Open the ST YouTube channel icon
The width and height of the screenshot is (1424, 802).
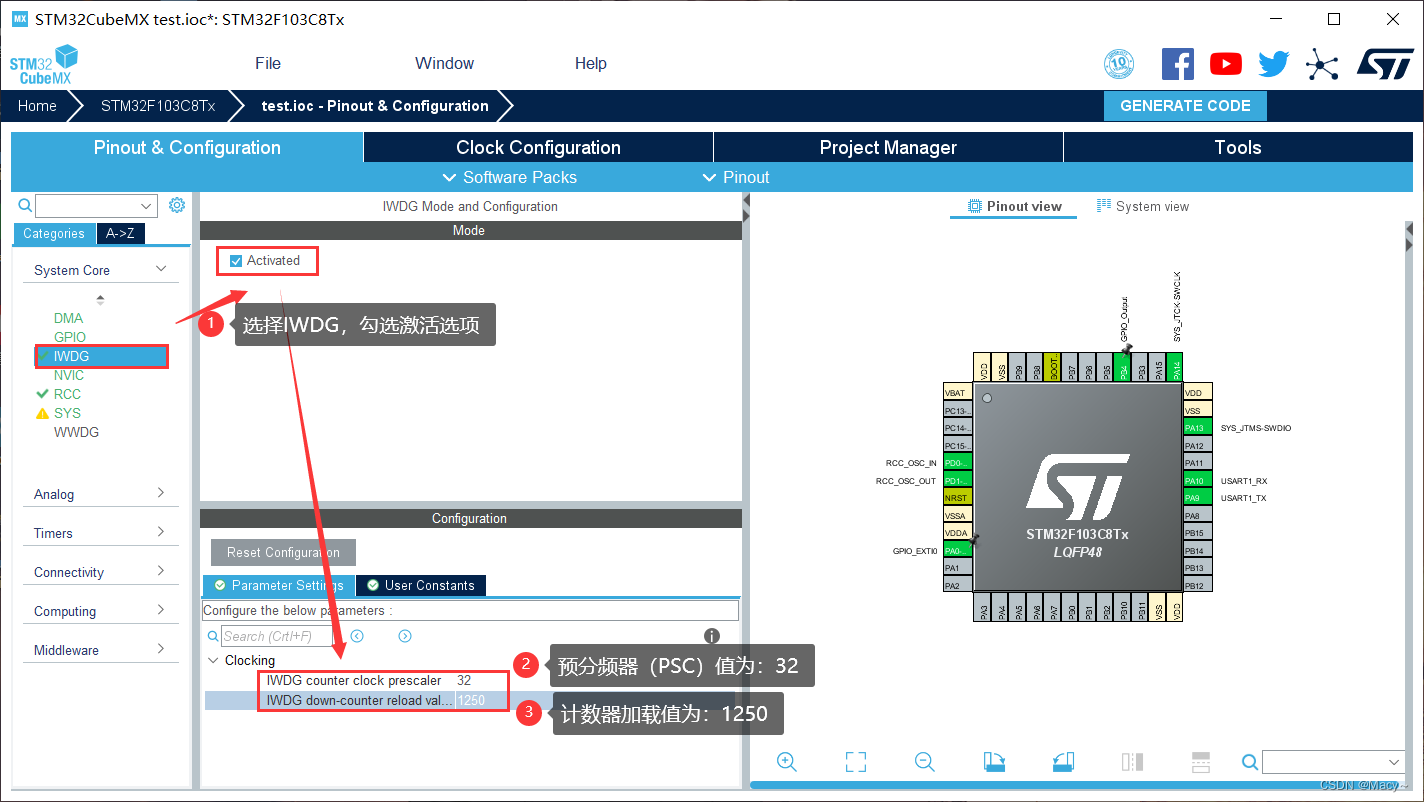click(x=1225, y=64)
